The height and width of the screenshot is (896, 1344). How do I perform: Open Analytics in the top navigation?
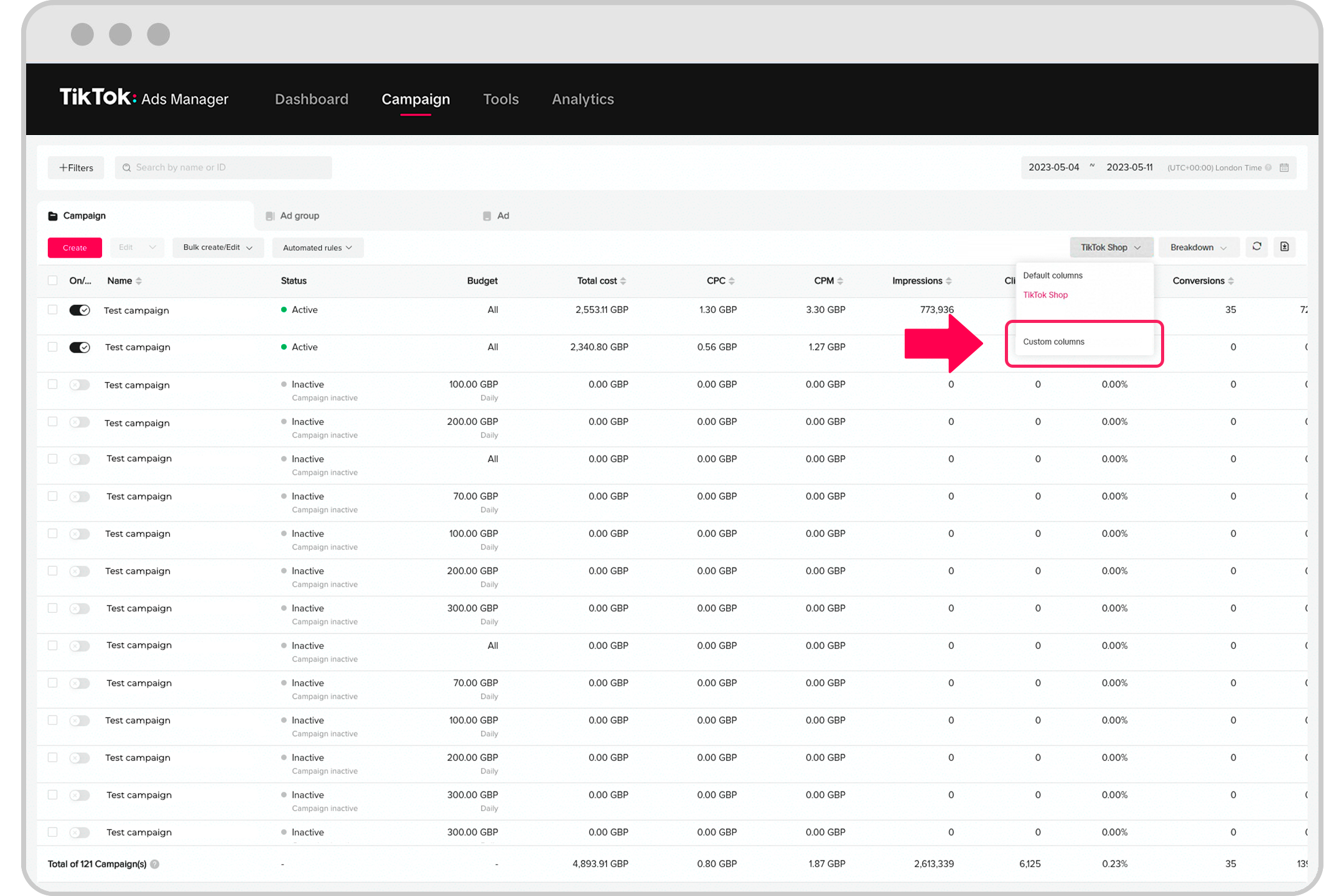click(x=582, y=99)
